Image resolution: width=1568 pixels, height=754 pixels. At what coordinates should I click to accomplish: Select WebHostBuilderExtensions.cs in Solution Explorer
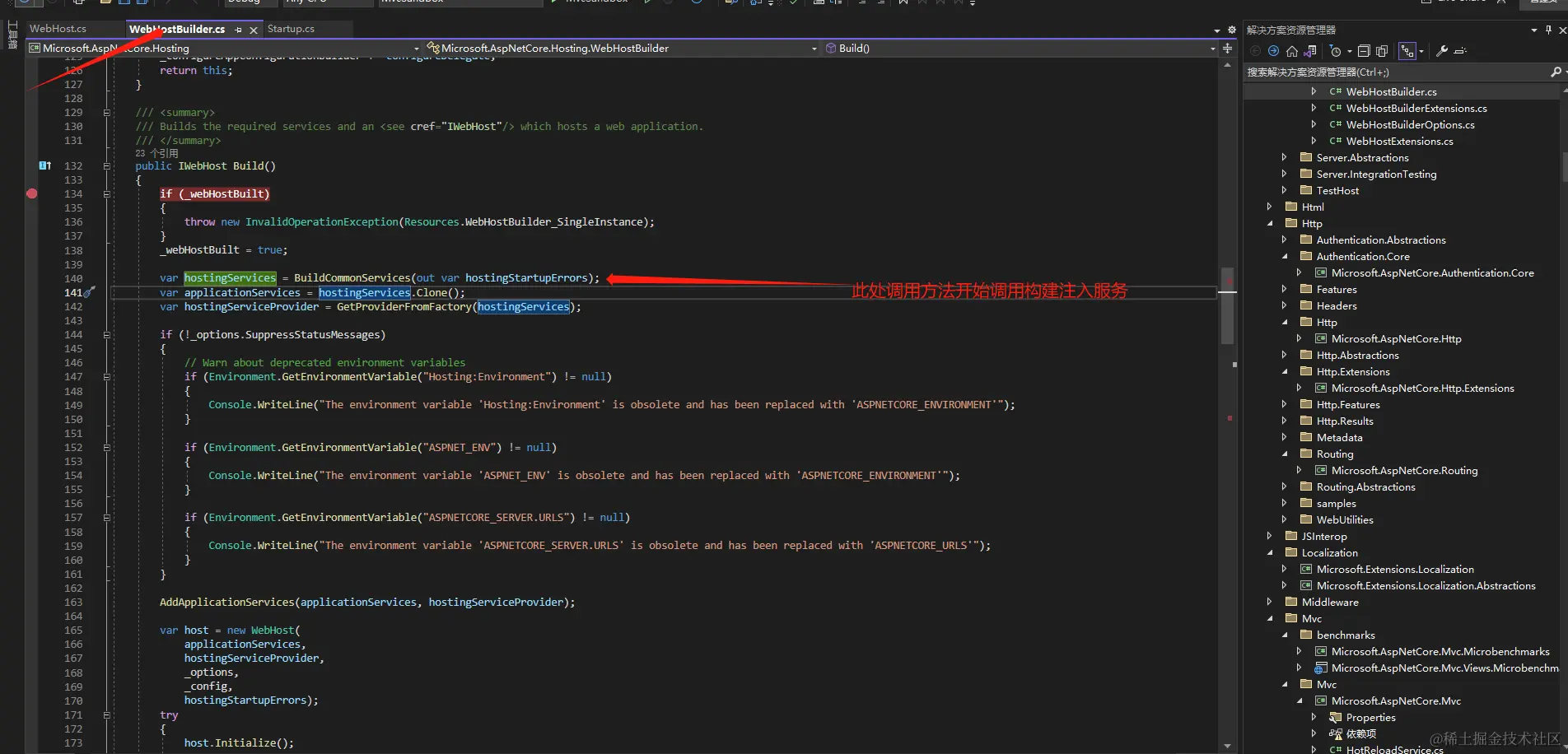coord(1416,108)
